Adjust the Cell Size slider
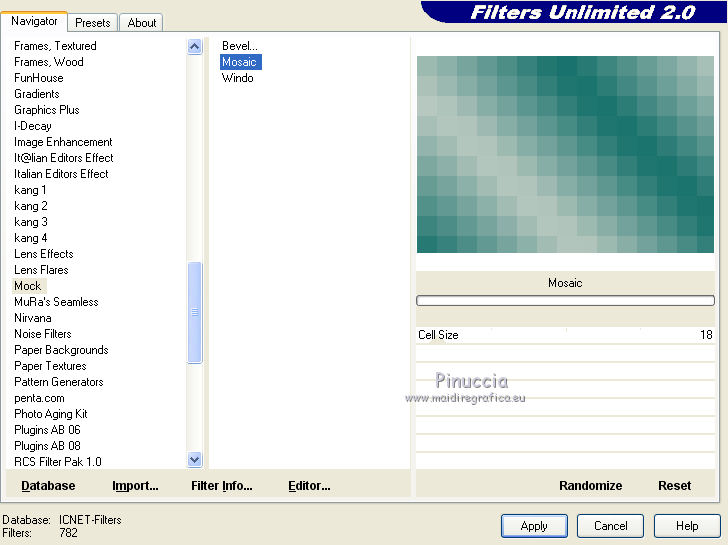728x545 pixels. click(565, 335)
